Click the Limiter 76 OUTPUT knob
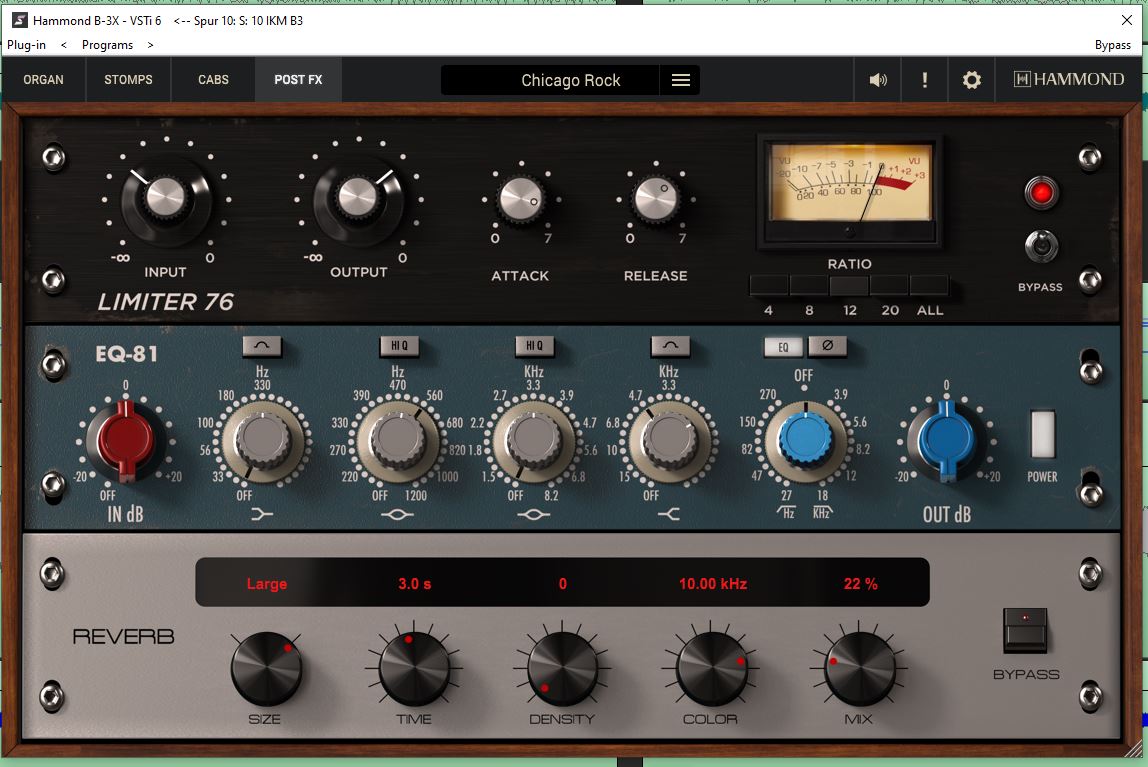 tap(358, 198)
